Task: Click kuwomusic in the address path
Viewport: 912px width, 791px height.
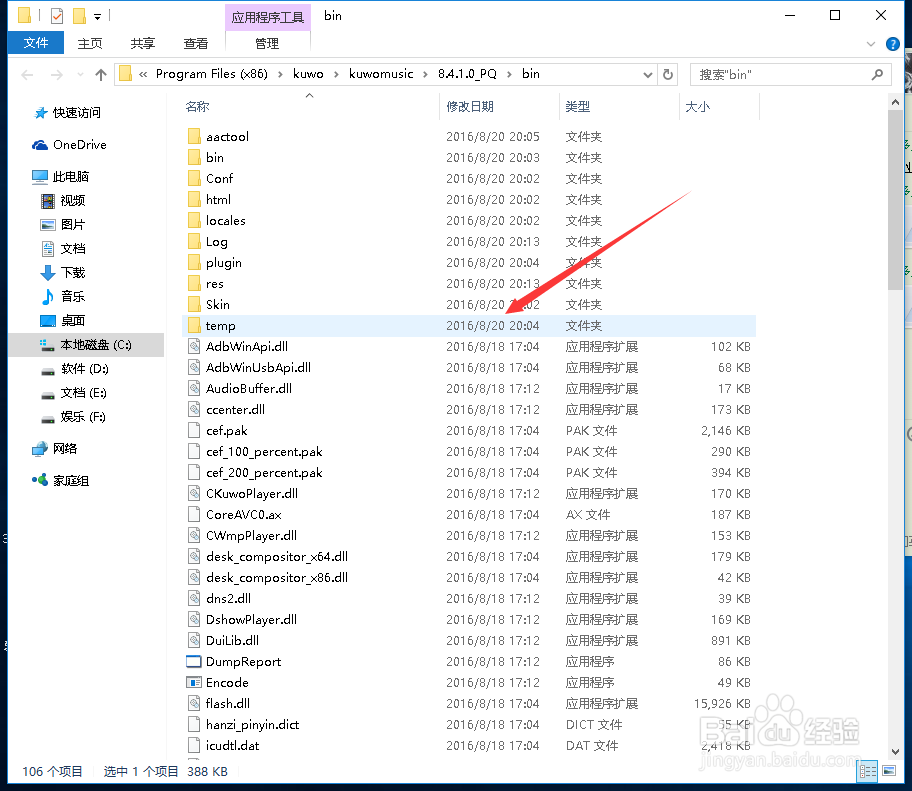Action: (x=381, y=74)
